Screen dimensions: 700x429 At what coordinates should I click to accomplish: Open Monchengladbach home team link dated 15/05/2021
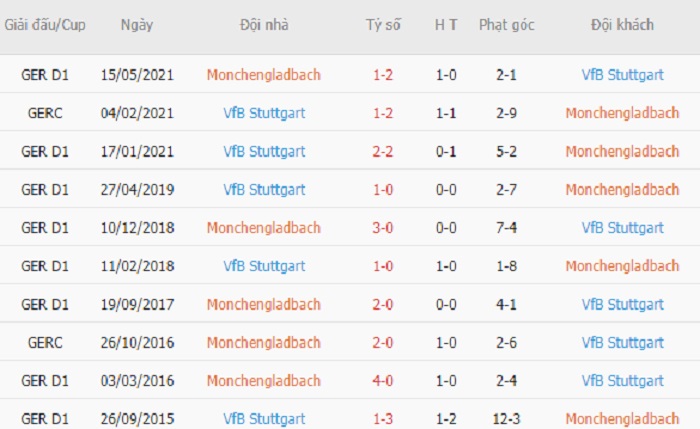[263, 75]
